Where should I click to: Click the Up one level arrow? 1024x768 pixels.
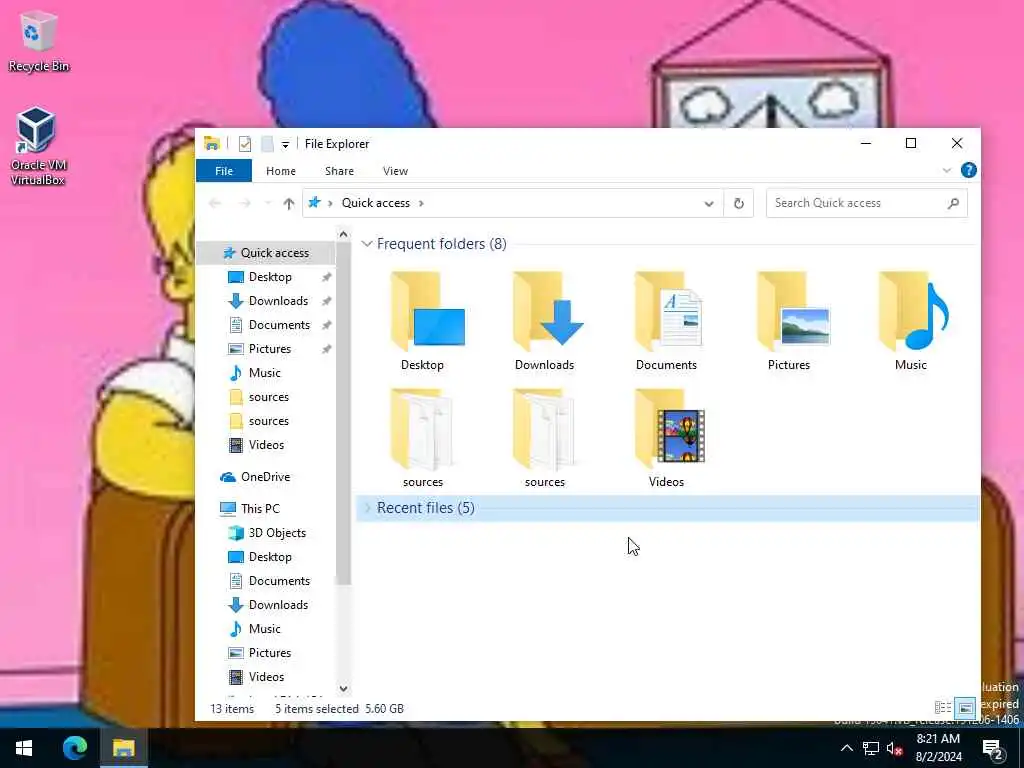[289, 204]
